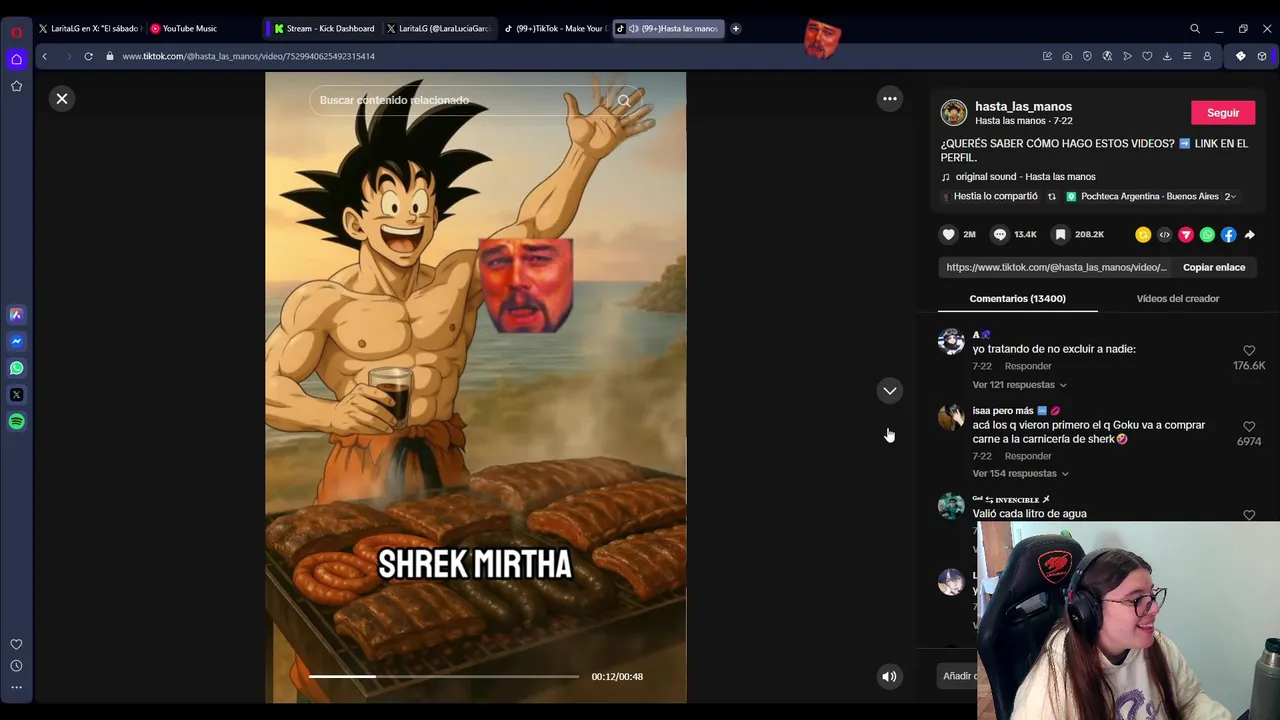Switch to TikTok - Make Your Day tab
The image size is (1280, 720).
(554, 28)
